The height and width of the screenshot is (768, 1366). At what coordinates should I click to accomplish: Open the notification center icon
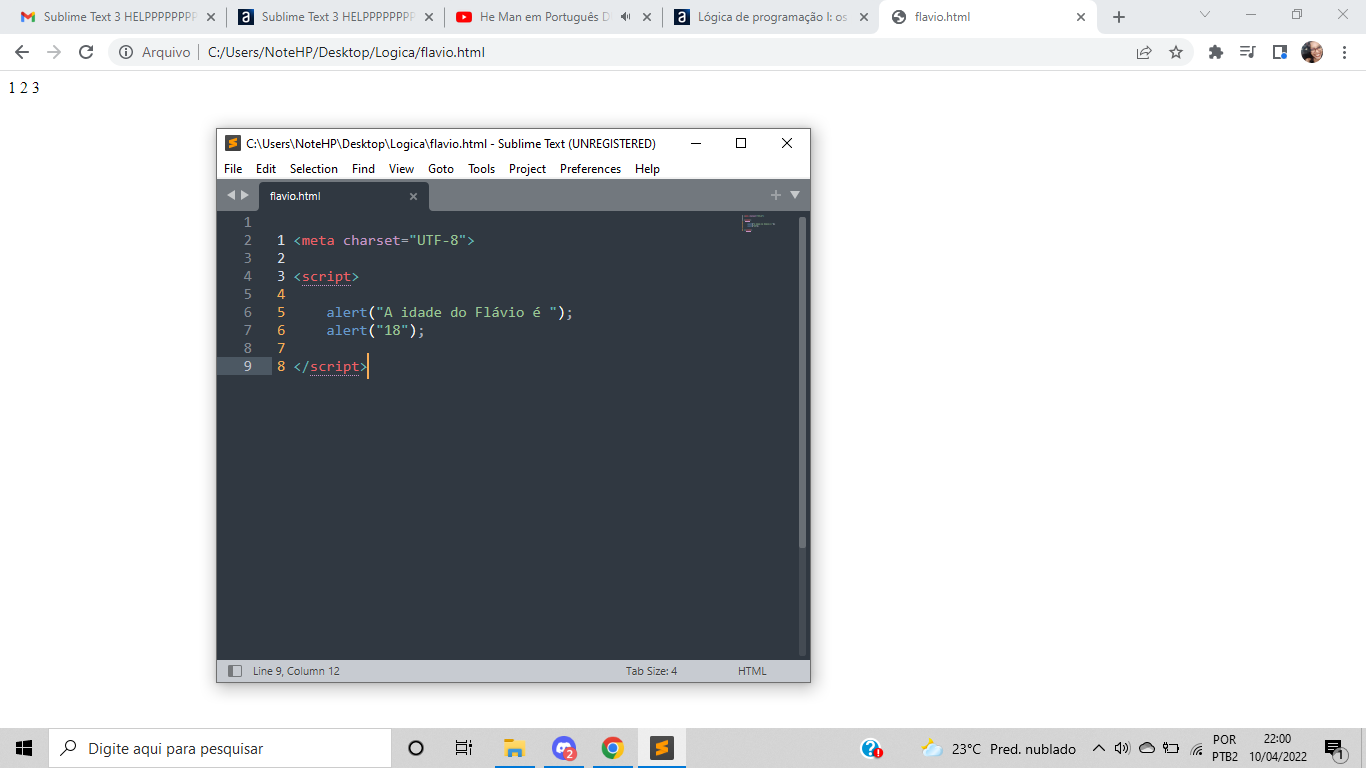[x=1334, y=748]
